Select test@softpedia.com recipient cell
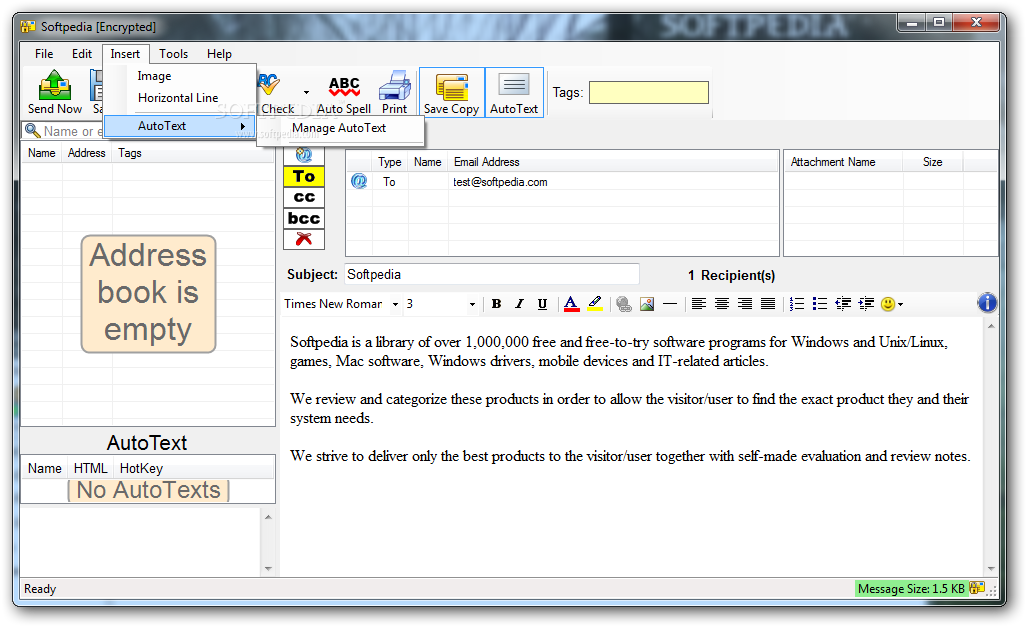 click(x=500, y=182)
